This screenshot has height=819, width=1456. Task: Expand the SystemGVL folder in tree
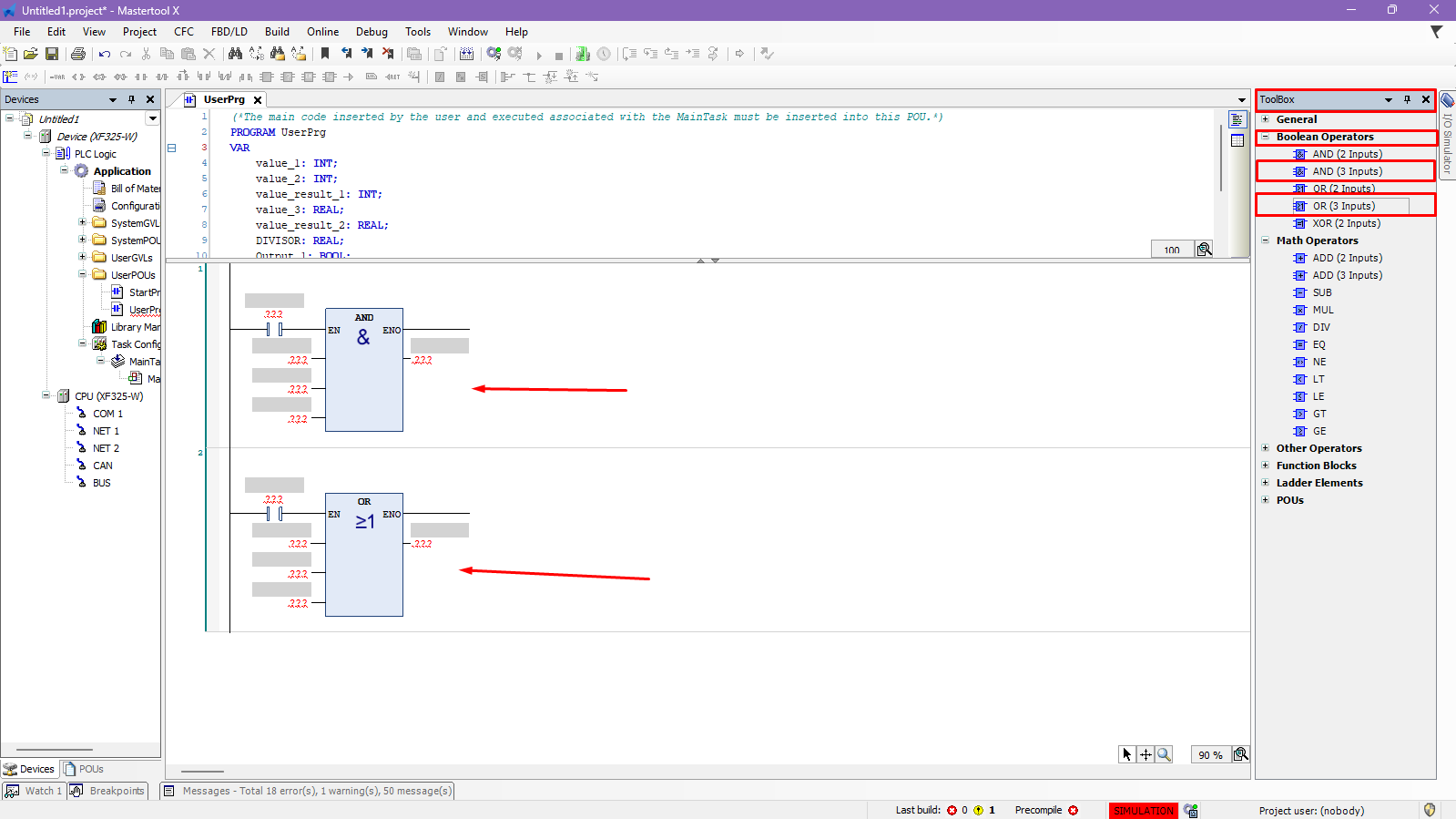83,223
